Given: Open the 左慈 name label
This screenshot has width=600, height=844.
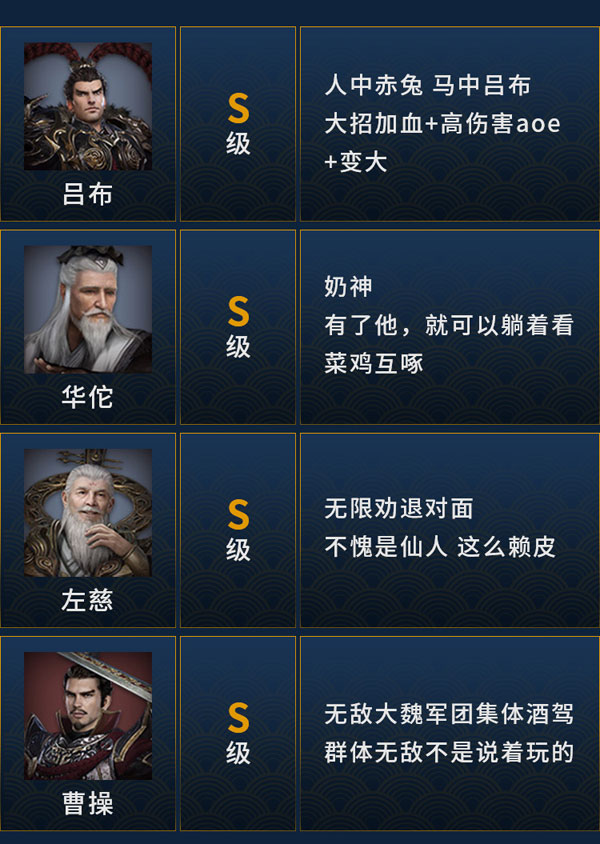Looking at the screenshot, I should pos(88,600).
